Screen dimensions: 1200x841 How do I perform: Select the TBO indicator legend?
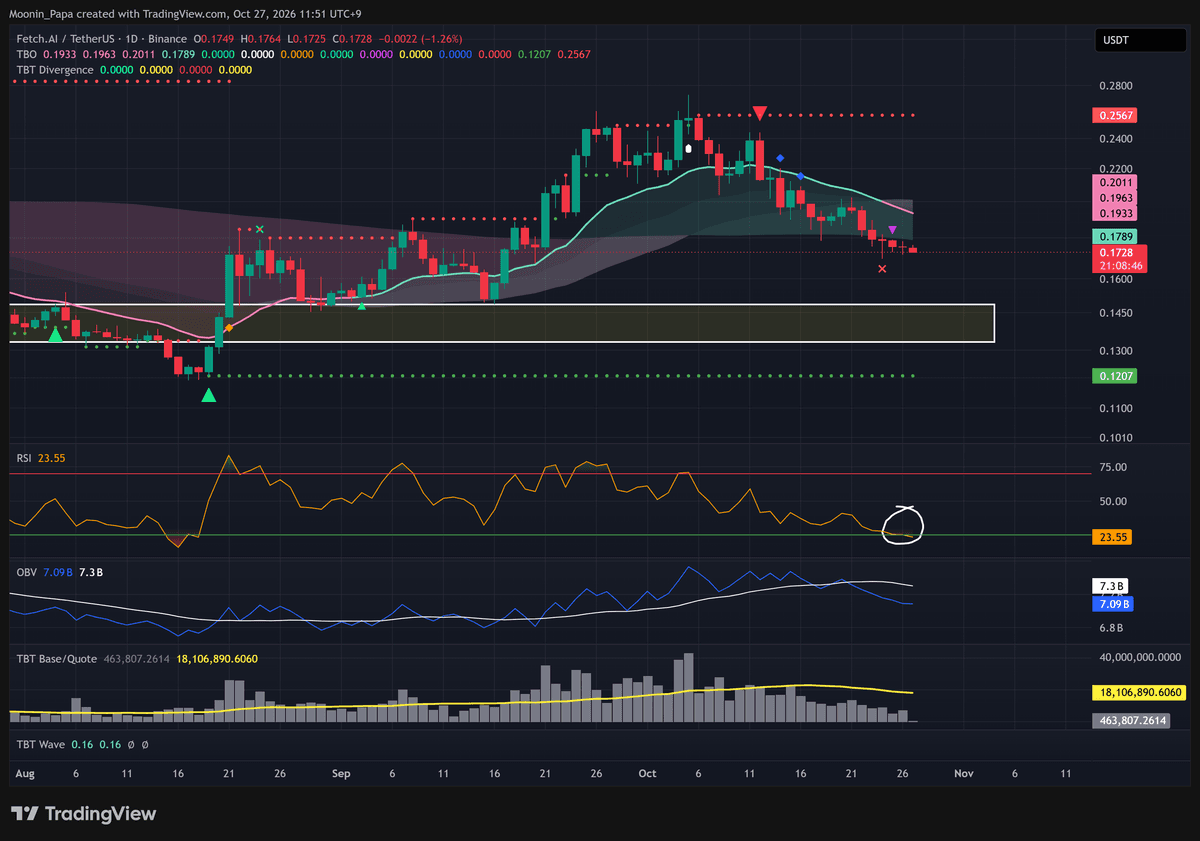click(28, 54)
